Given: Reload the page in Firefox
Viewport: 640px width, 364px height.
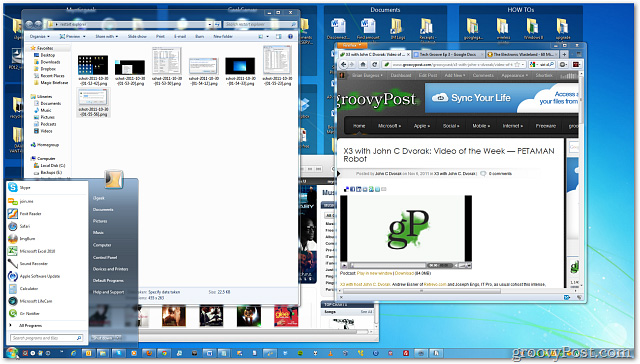Looking at the screenshot, I should pos(375,64).
